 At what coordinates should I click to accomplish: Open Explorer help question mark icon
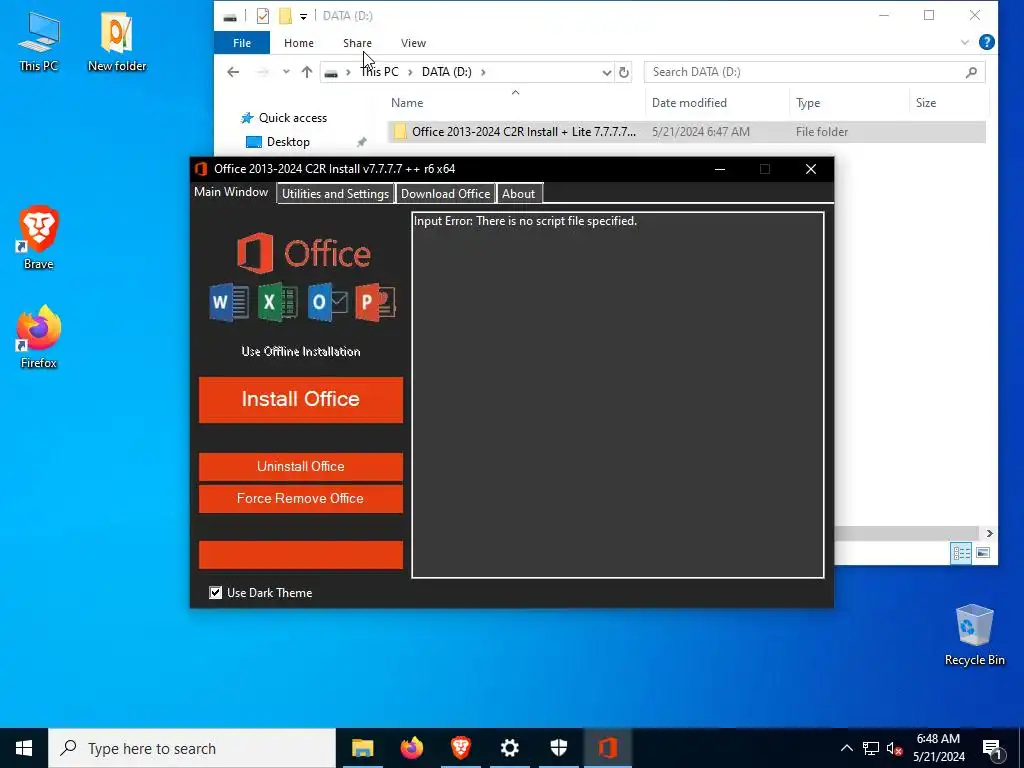point(986,42)
